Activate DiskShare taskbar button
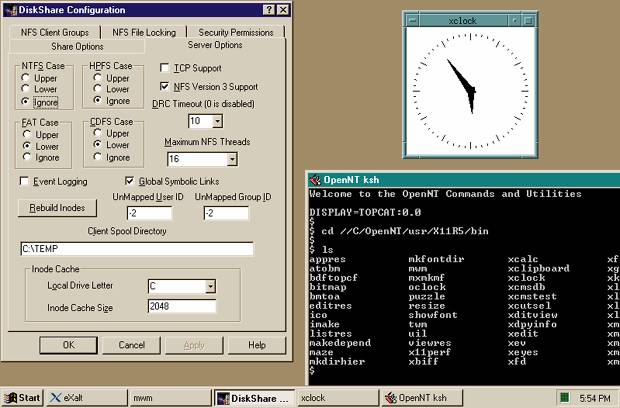This screenshot has width=620, height=408. (254, 398)
